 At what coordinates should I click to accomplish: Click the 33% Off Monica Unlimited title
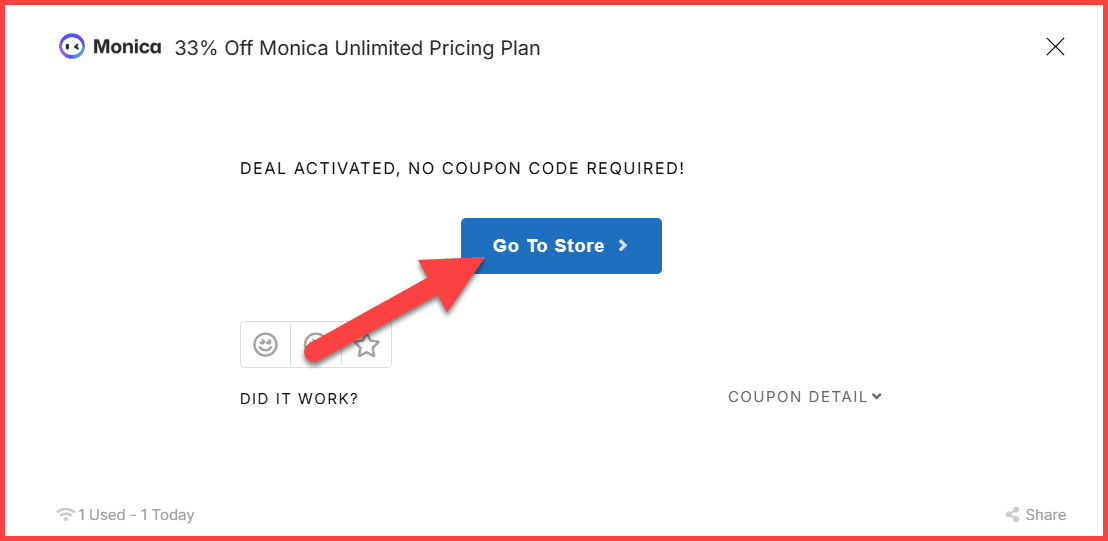(357, 48)
